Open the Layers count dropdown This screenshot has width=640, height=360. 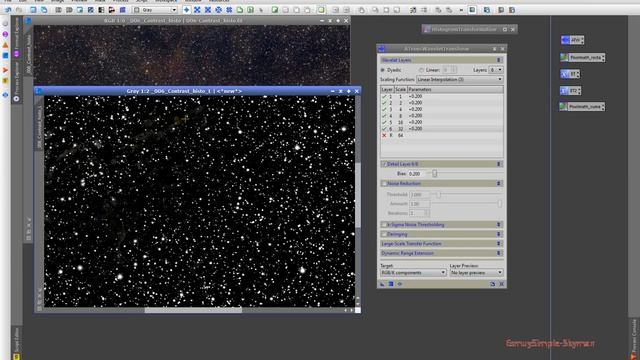coord(496,70)
